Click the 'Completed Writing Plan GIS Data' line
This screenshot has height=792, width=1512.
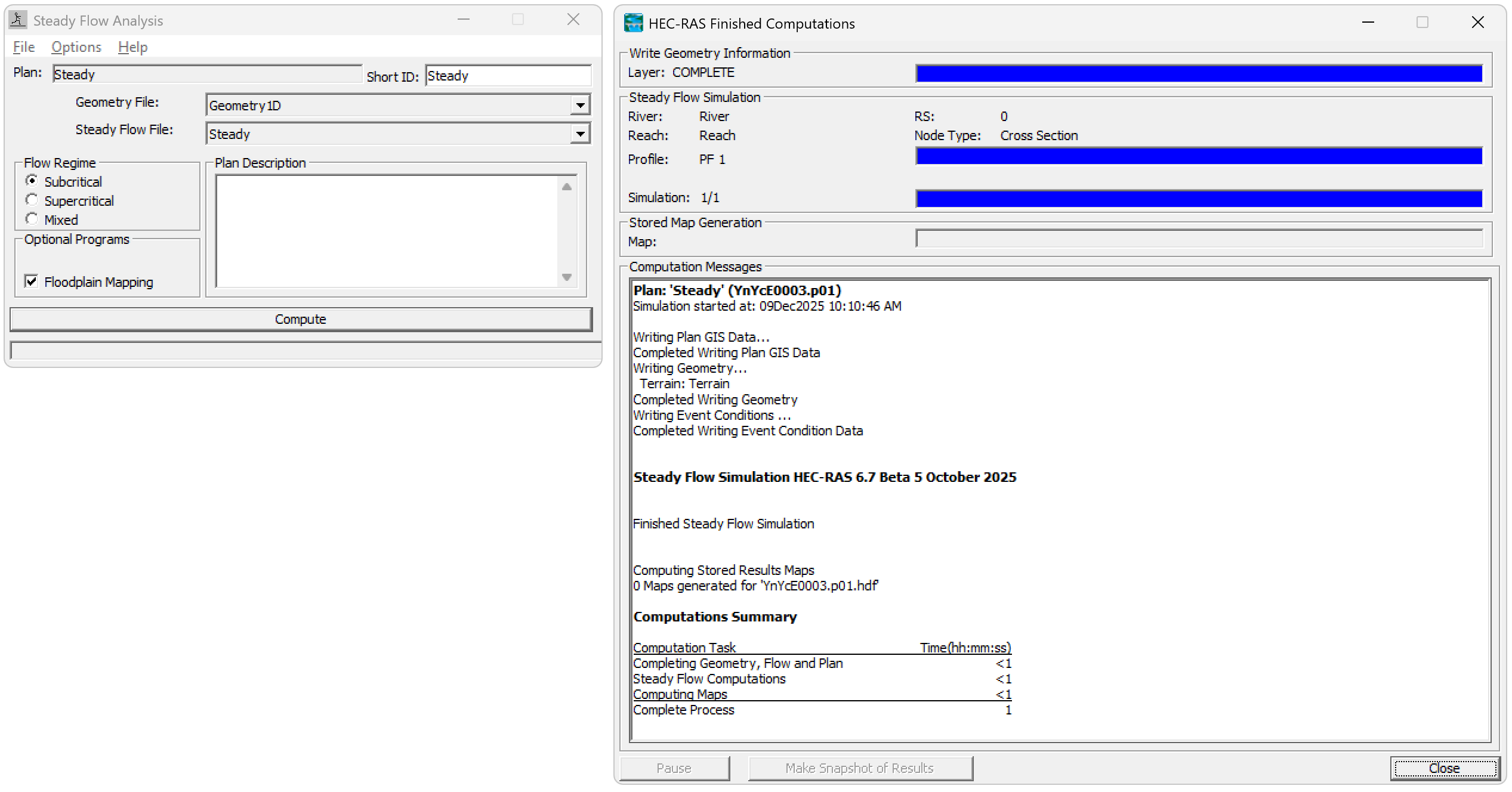(726, 352)
